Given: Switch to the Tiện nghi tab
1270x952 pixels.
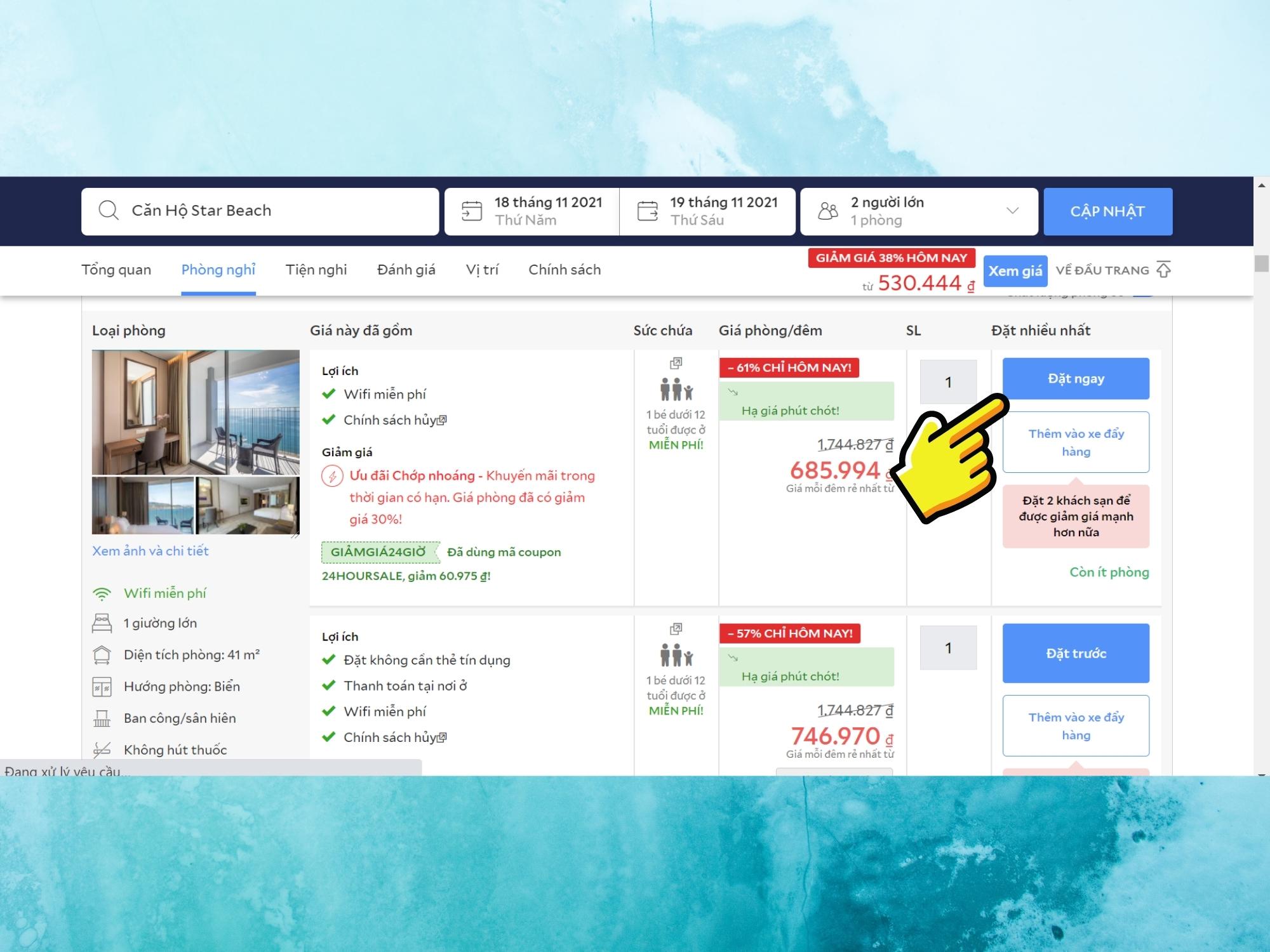Looking at the screenshot, I should point(316,270).
